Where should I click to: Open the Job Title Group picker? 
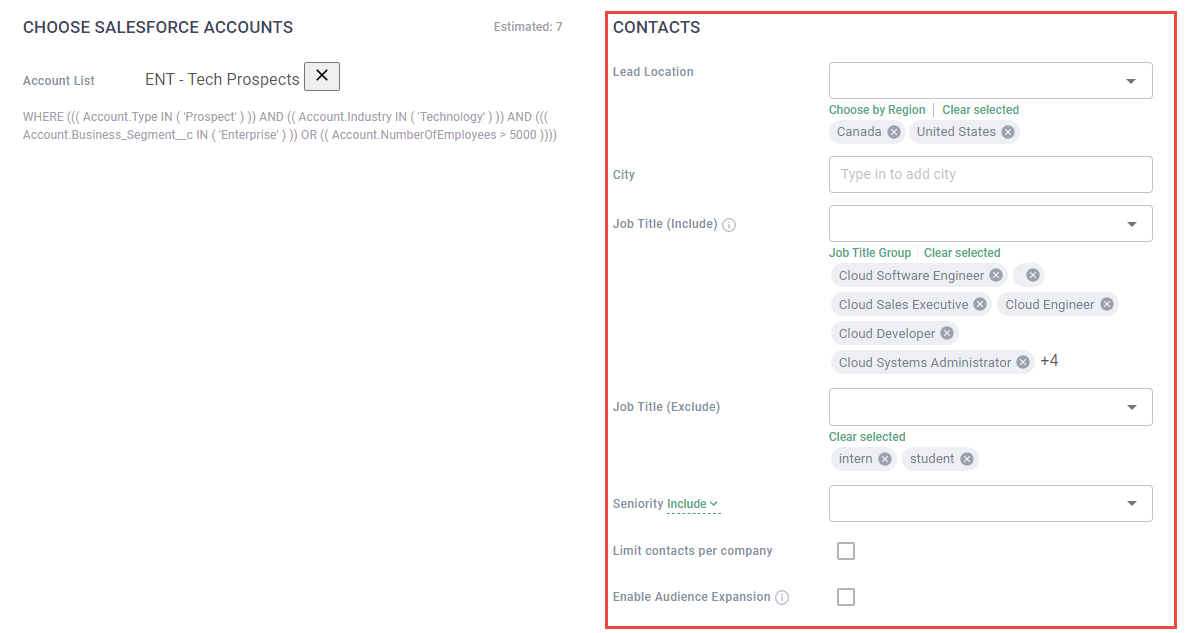pyautogui.click(x=869, y=252)
